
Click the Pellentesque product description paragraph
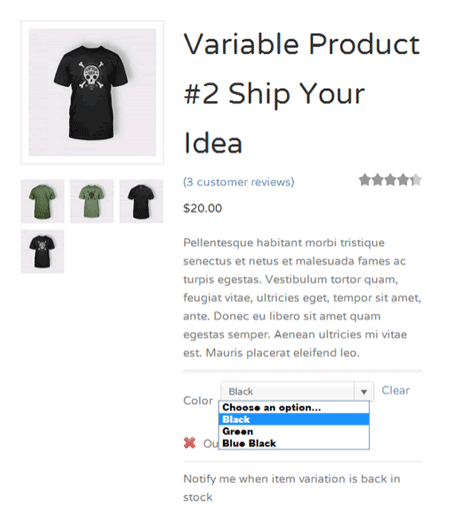tap(302, 298)
